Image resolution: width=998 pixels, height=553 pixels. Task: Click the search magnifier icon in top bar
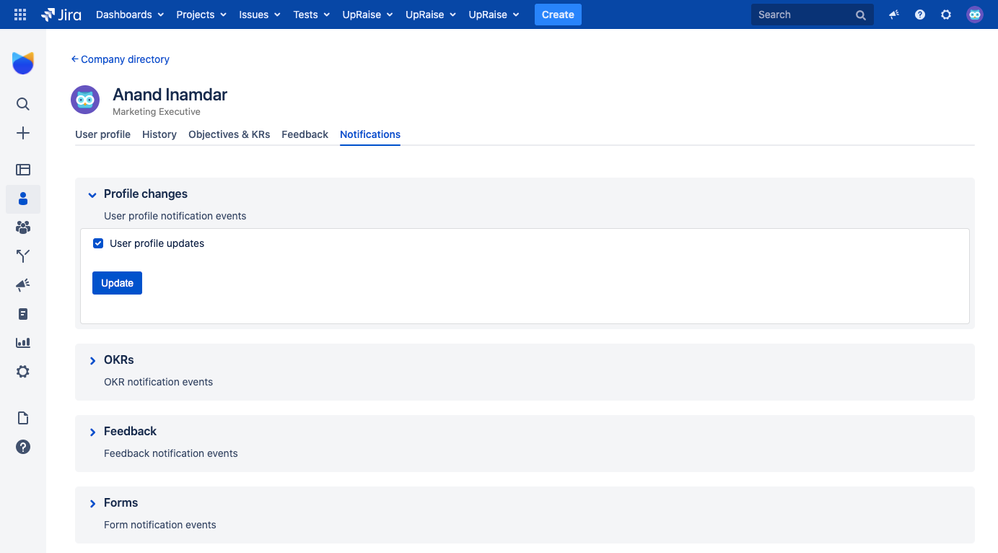(x=861, y=15)
